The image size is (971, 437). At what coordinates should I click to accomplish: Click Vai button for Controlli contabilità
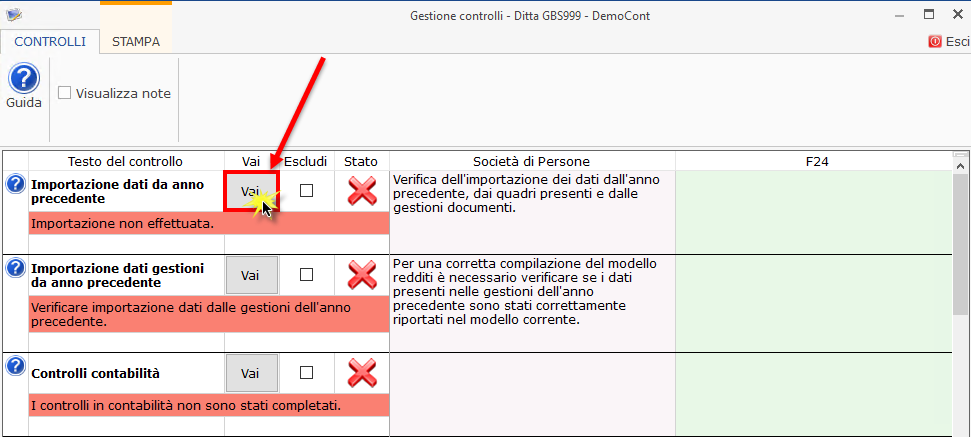click(x=251, y=373)
